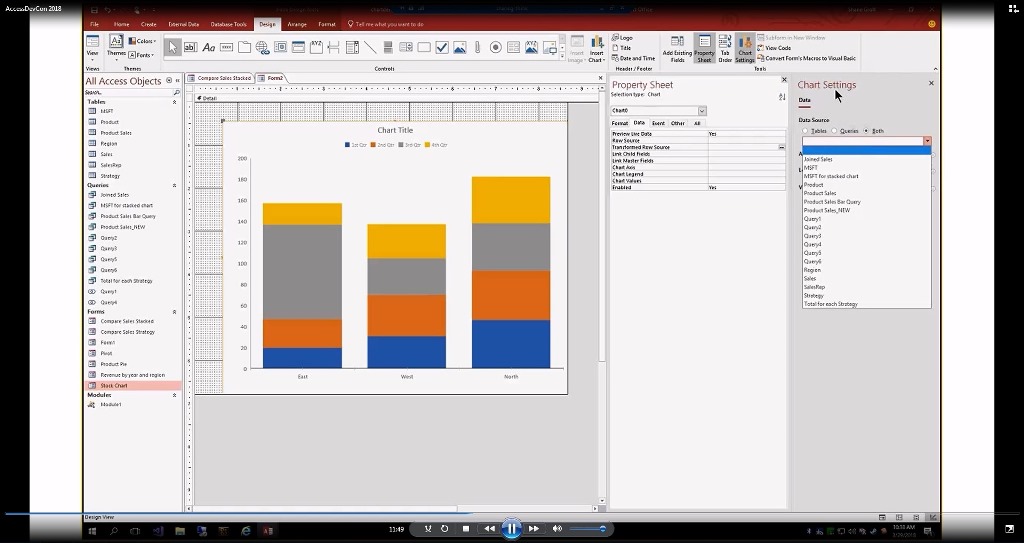Open the File menu tab

pyautogui.click(x=94, y=24)
